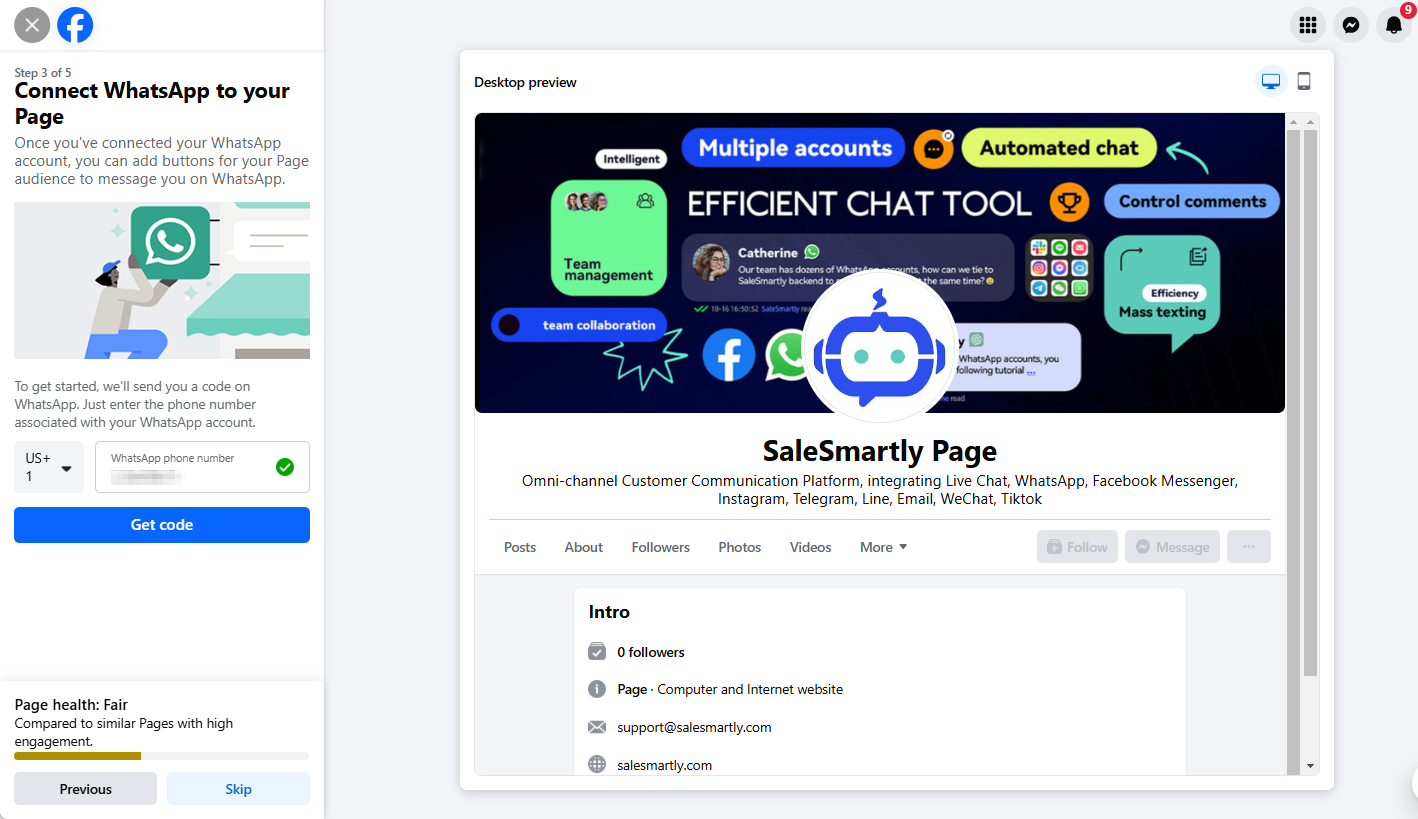The width and height of the screenshot is (1418, 819).
Task: Open the About tab in preview
Action: [x=584, y=547]
